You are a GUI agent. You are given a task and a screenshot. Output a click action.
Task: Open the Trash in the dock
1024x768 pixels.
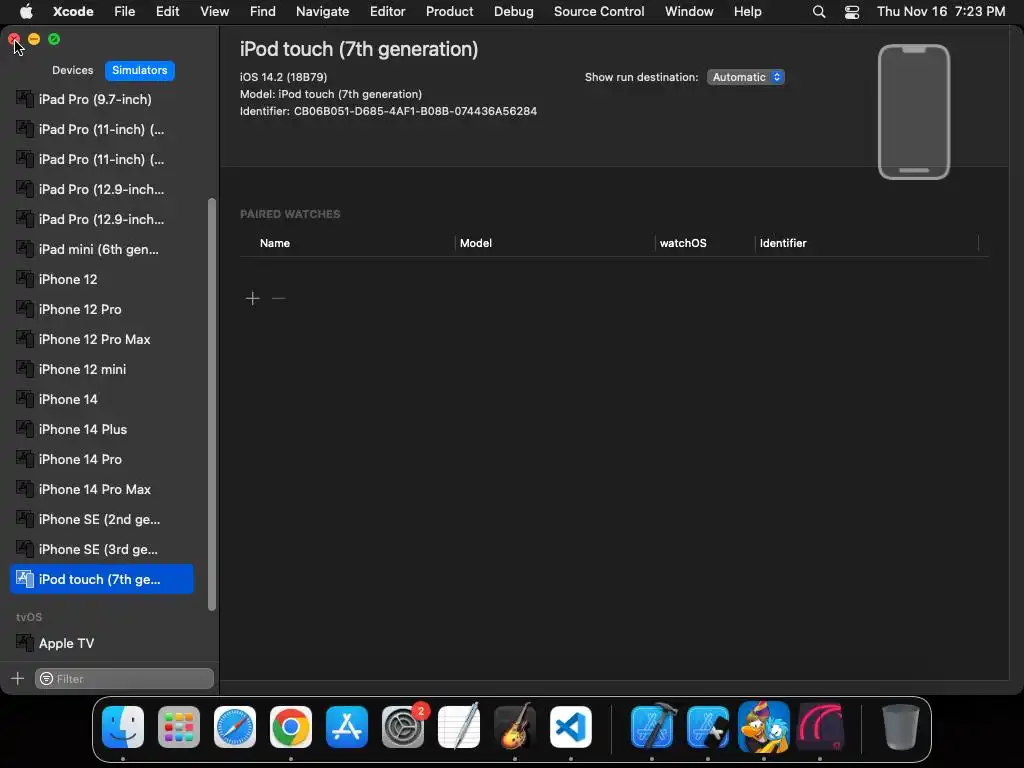point(901,727)
